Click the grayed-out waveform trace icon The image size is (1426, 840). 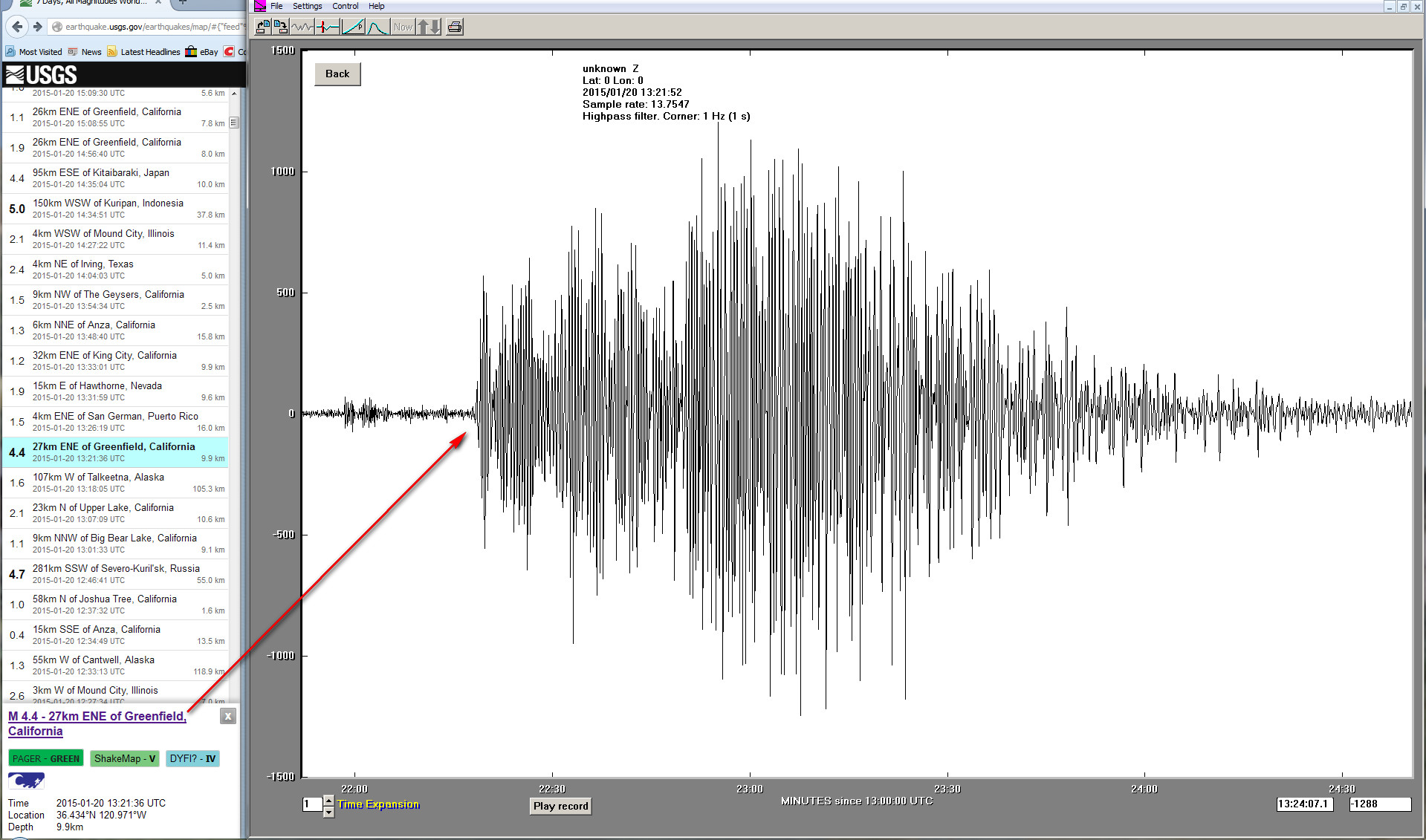tap(302, 27)
